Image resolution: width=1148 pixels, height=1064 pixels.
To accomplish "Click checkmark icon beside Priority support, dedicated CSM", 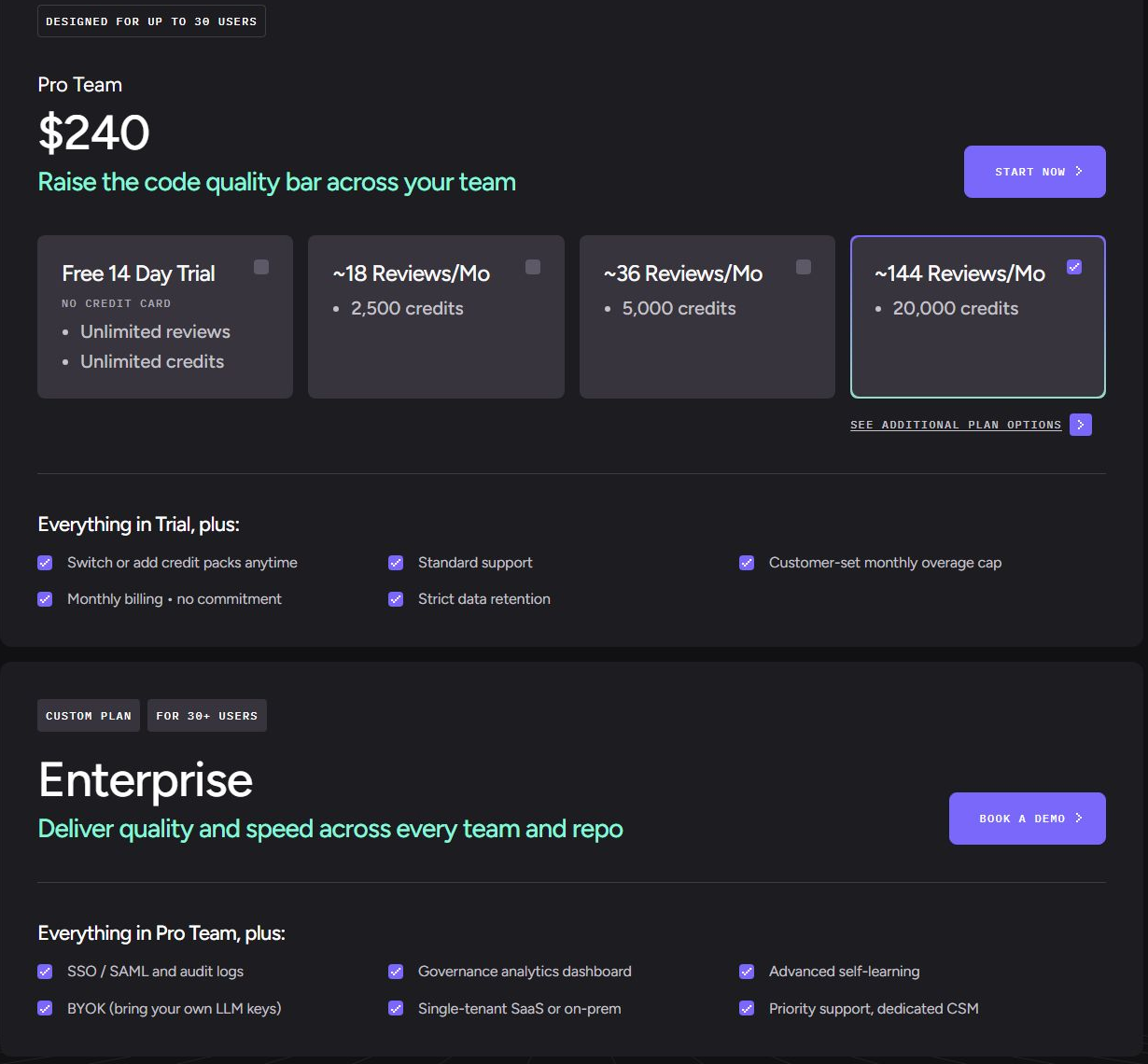I will pos(747,1008).
